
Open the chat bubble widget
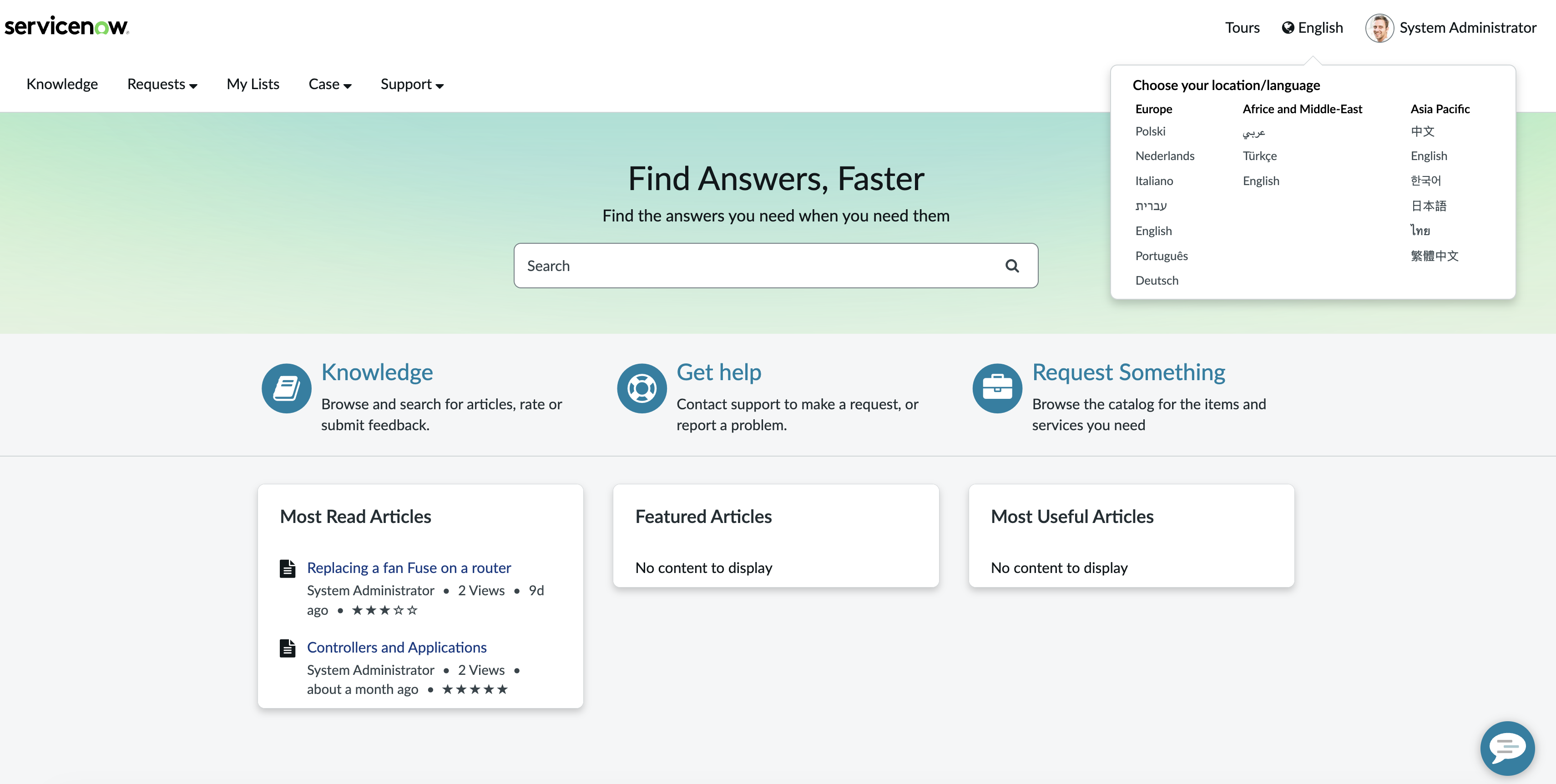(1507, 748)
